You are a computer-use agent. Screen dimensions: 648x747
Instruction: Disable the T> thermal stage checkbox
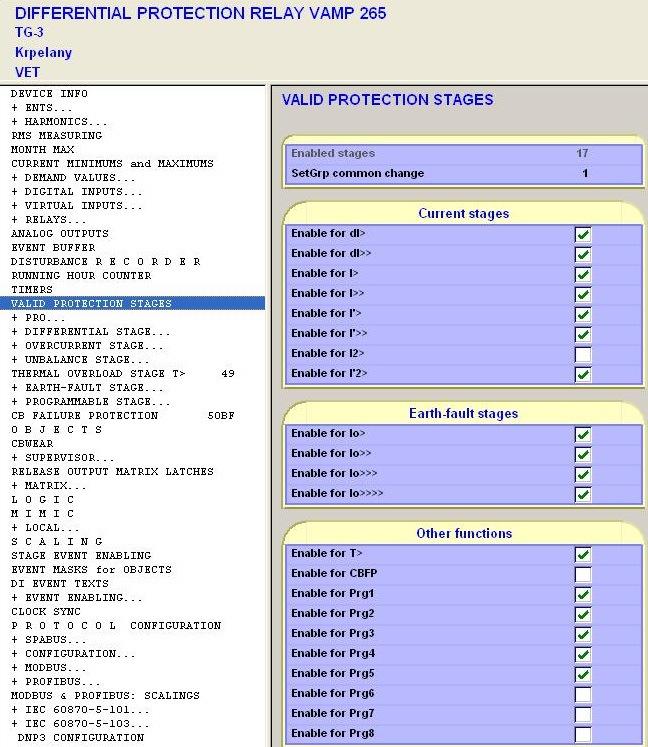point(583,554)
